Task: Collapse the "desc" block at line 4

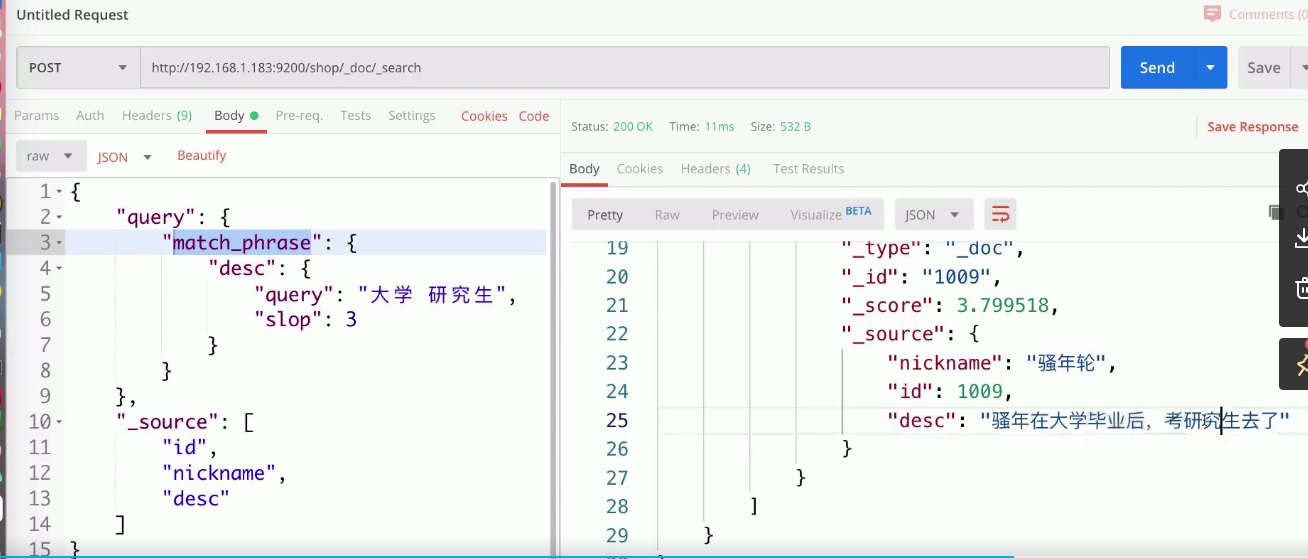Action: [60, 269]
